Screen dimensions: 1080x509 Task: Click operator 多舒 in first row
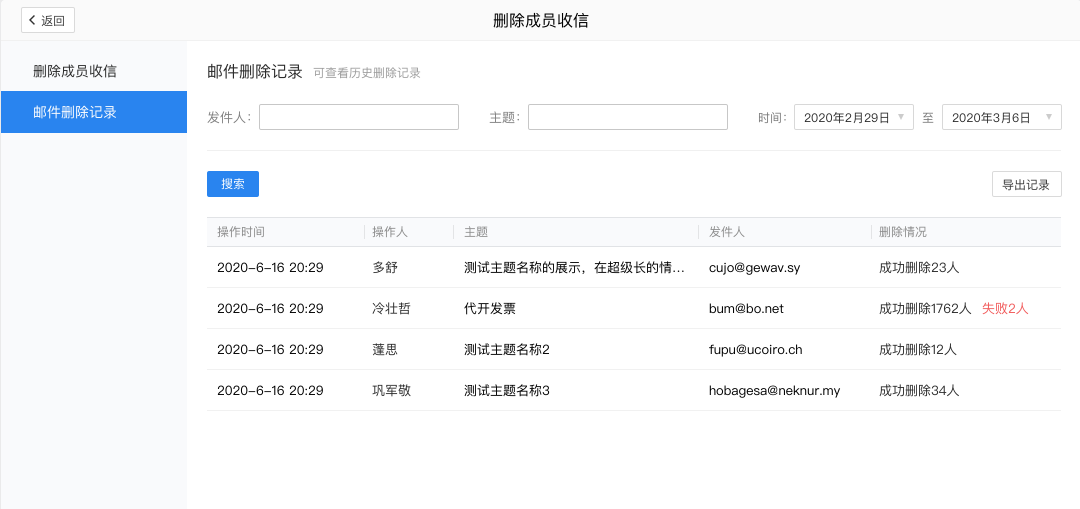point(385,268)
